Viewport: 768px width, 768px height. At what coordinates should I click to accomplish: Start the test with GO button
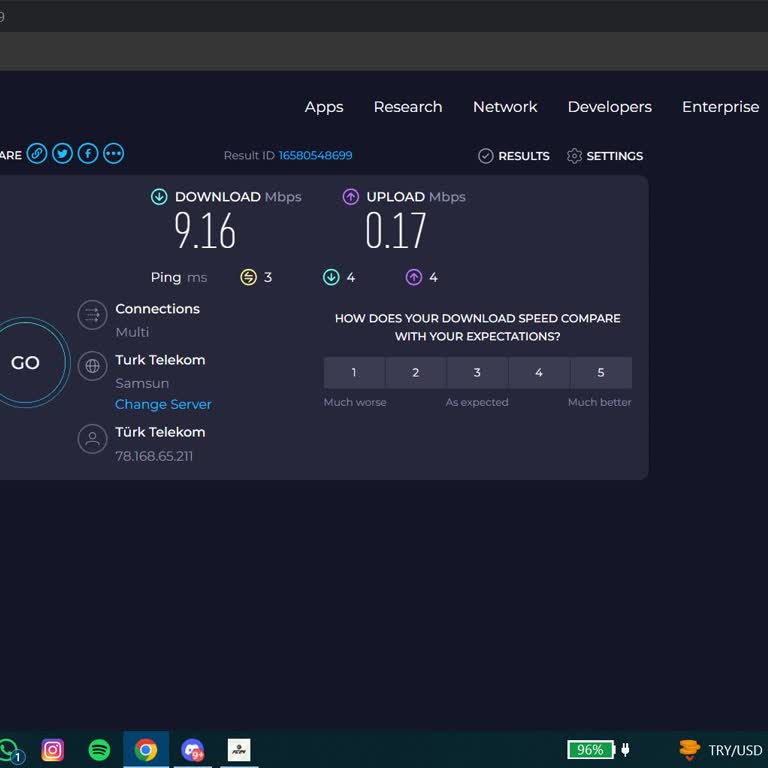[x=25, y=362]
